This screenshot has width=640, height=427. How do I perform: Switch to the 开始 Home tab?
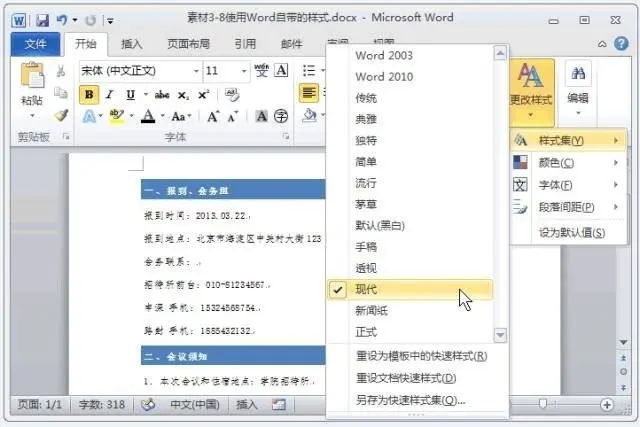click(86, 44)
